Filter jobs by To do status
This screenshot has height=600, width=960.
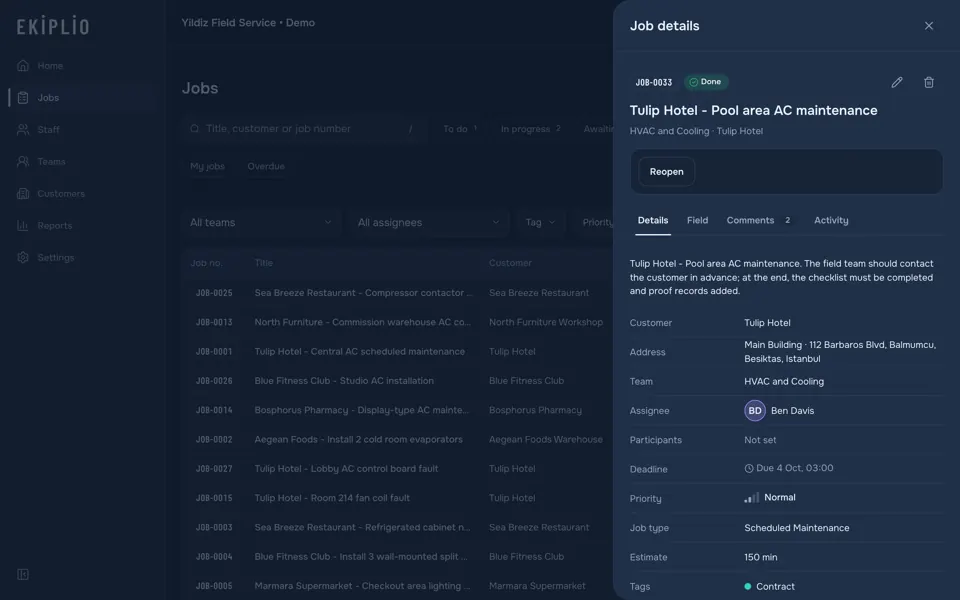click(459, 129)
